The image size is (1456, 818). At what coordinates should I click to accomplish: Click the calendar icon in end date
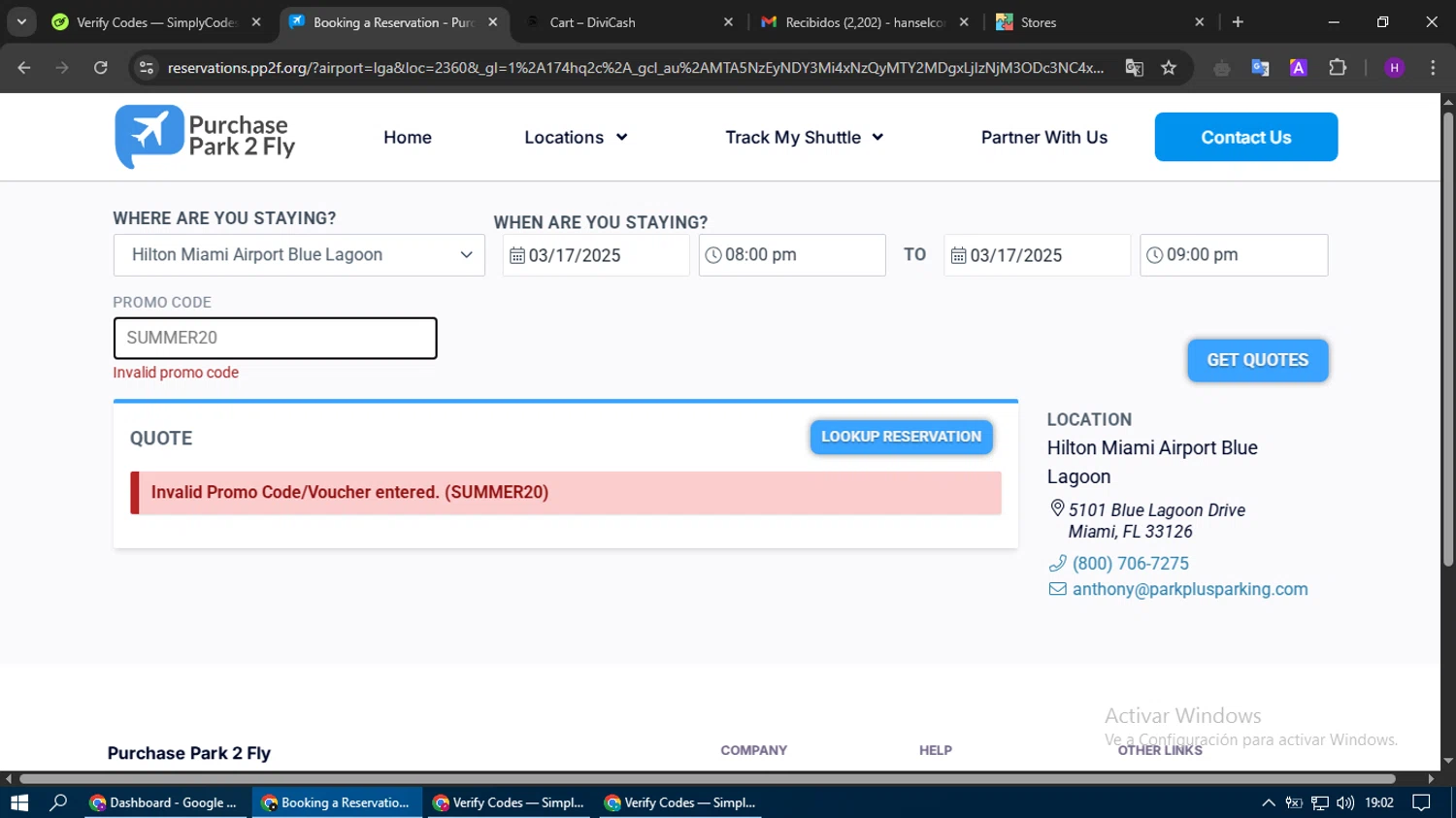click(x=959, y=255)
